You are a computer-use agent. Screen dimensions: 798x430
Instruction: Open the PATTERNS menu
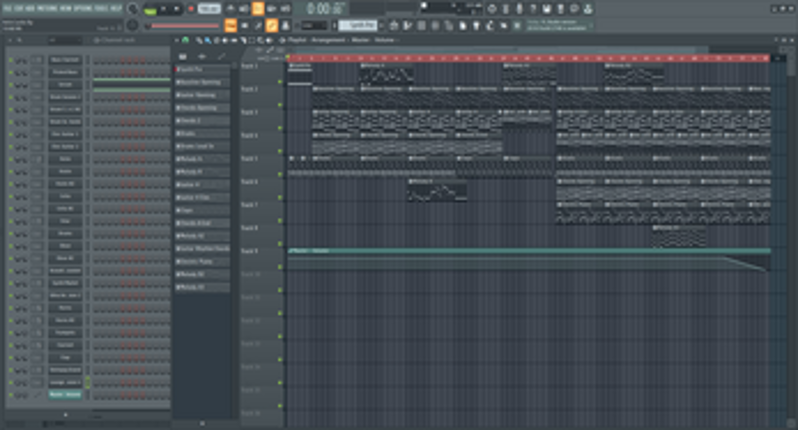47,9
